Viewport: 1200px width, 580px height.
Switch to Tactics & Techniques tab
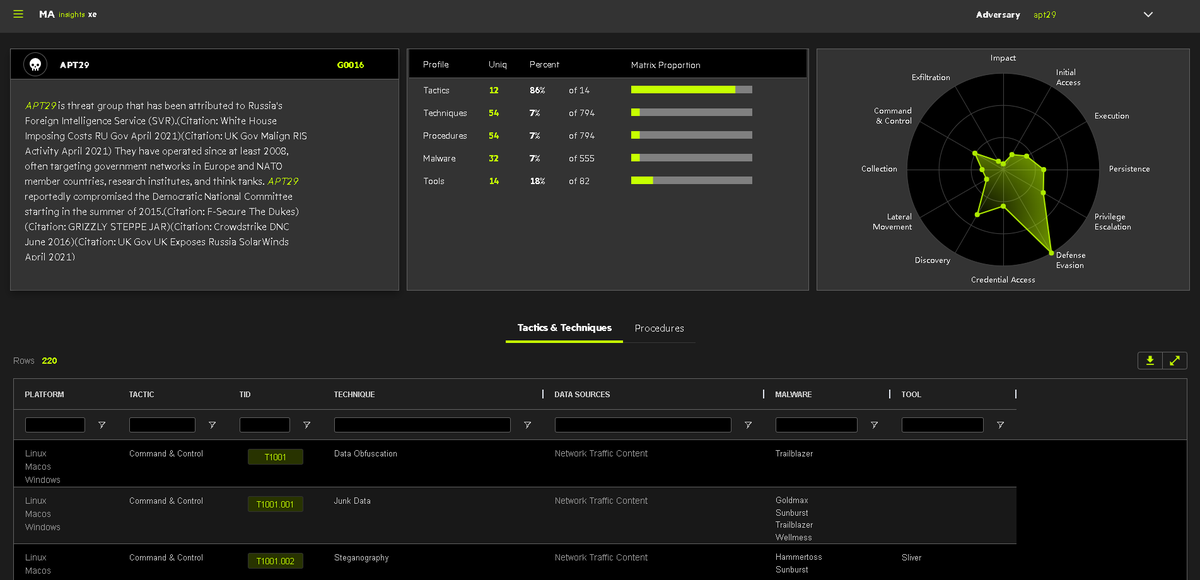564,328
